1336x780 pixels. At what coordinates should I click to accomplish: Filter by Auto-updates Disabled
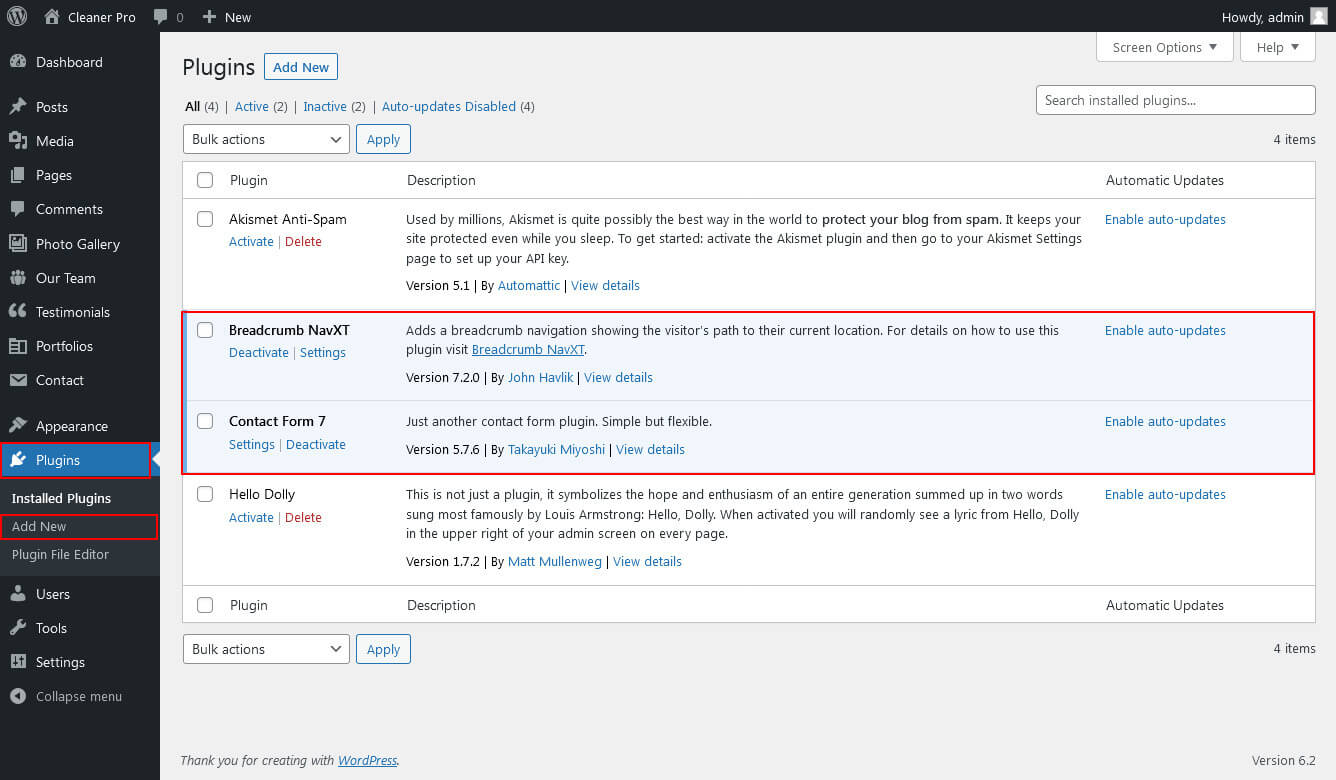449,106
